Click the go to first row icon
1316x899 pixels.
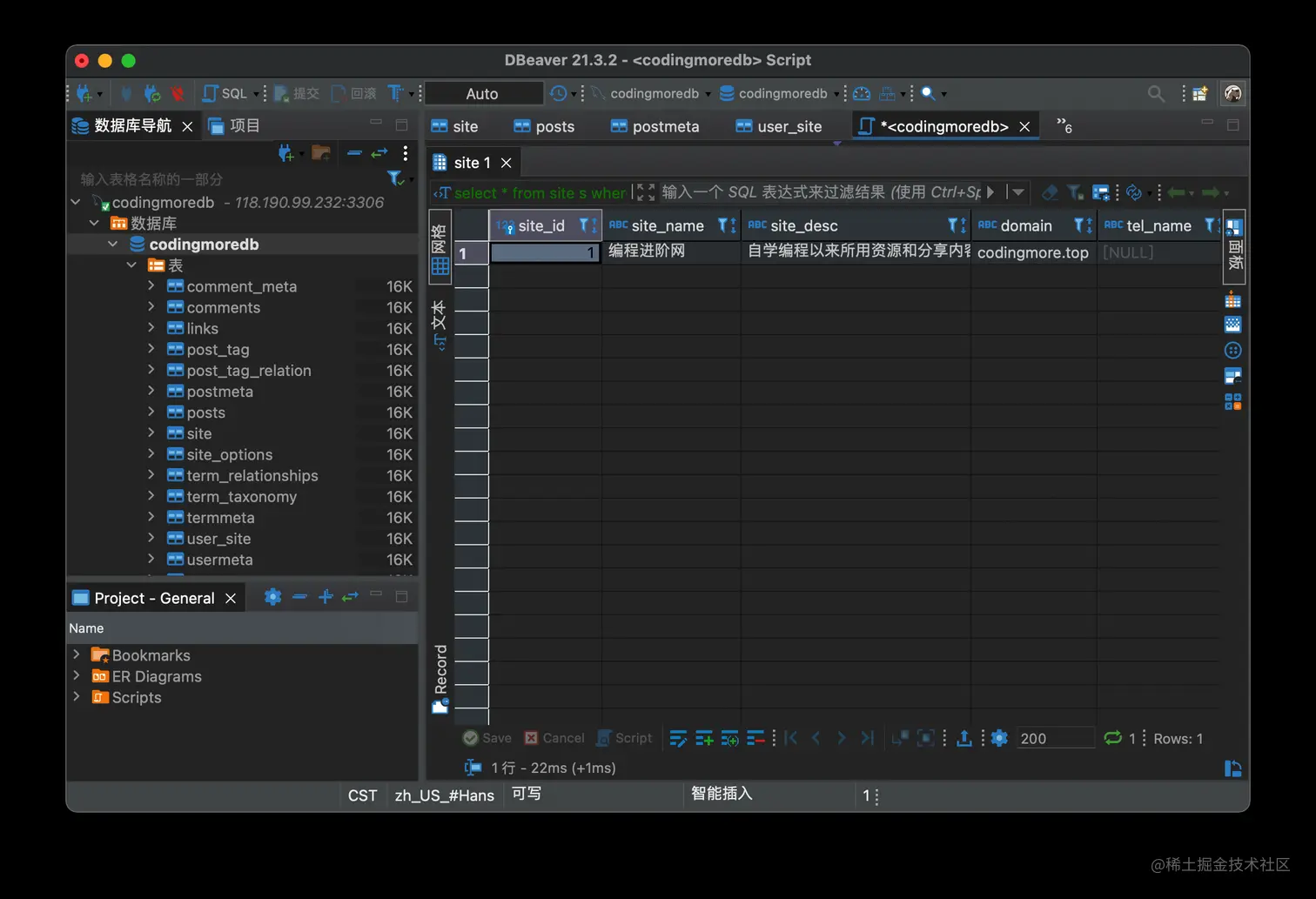click(791, 738)
